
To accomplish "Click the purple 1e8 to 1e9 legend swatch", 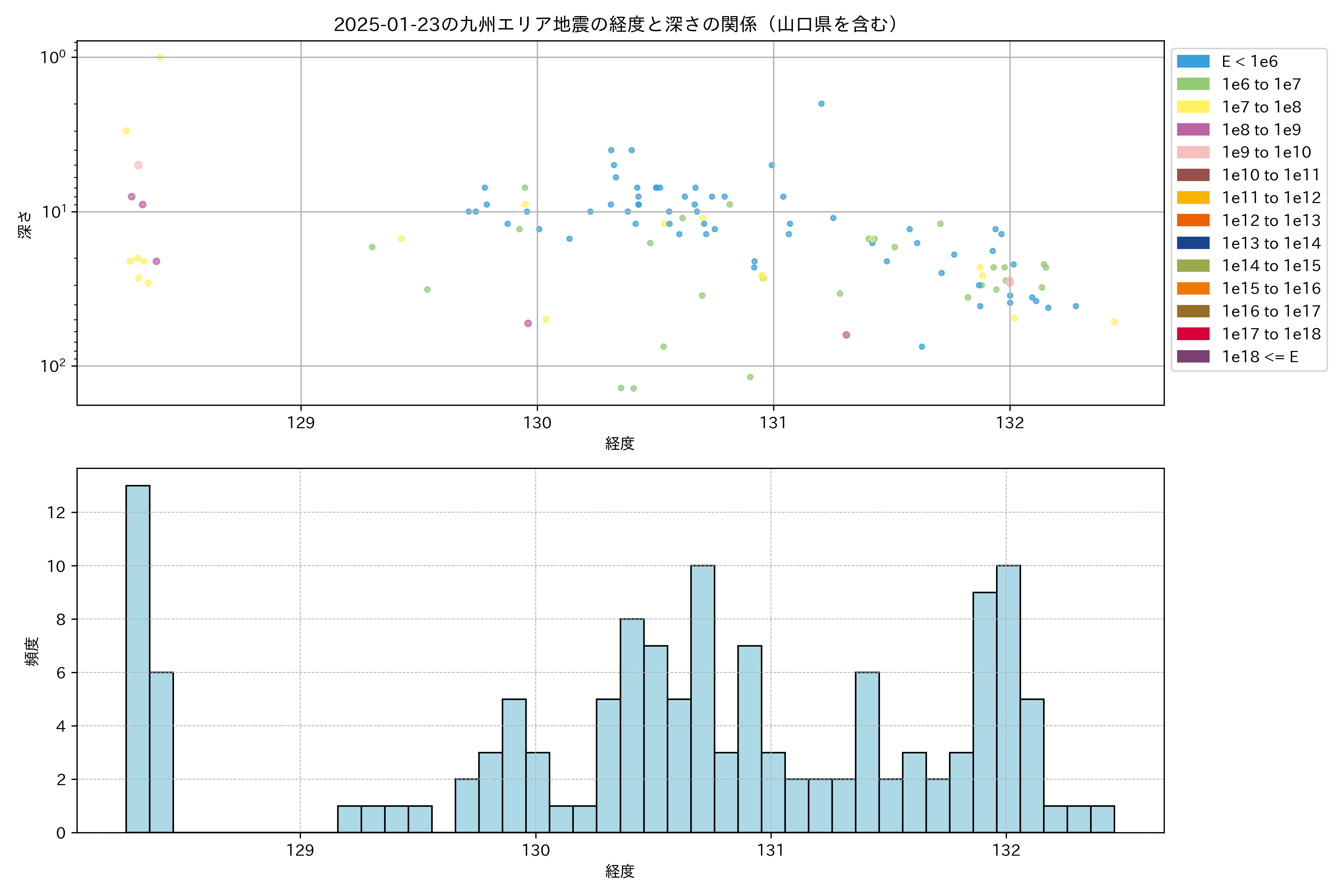I will coord(1193,130).
